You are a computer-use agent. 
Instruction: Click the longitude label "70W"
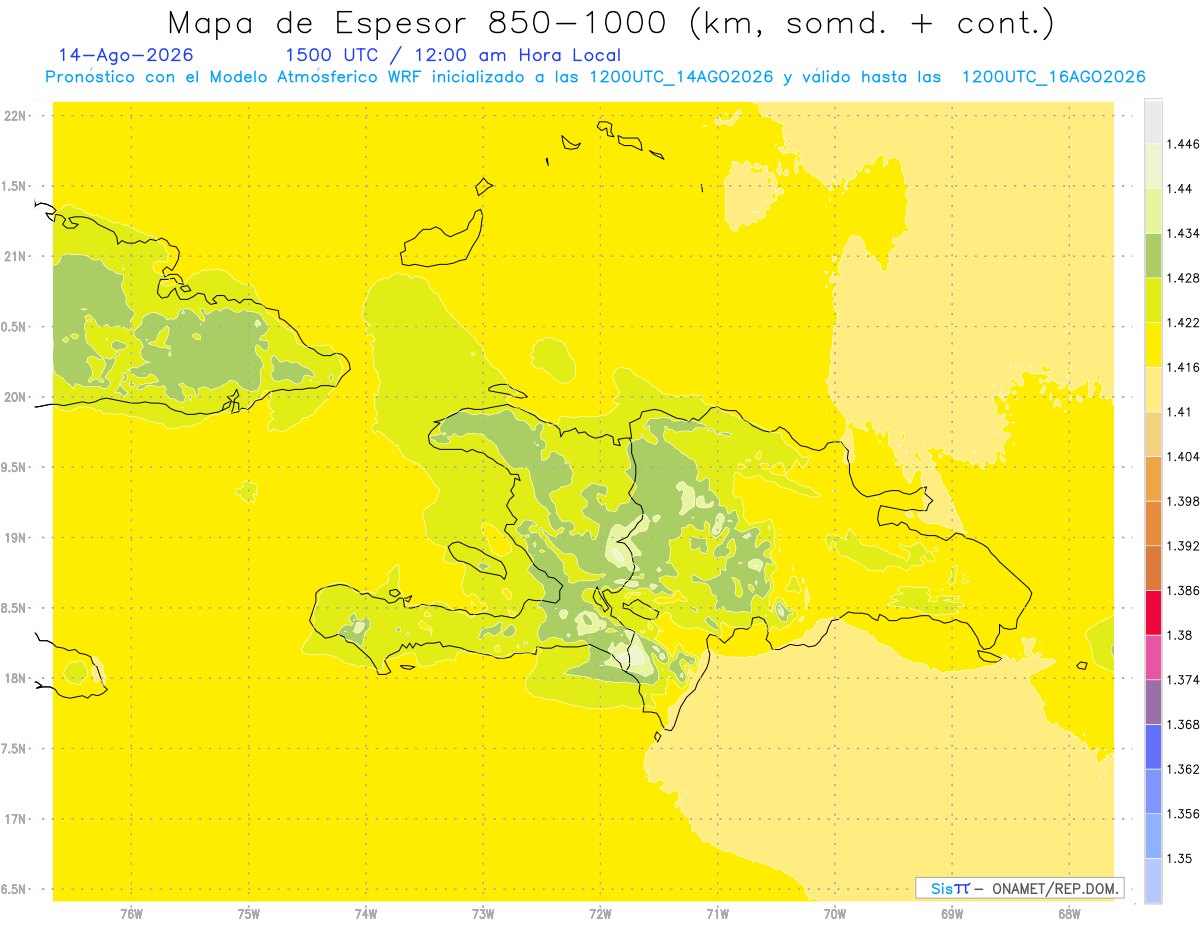[835, 914]
